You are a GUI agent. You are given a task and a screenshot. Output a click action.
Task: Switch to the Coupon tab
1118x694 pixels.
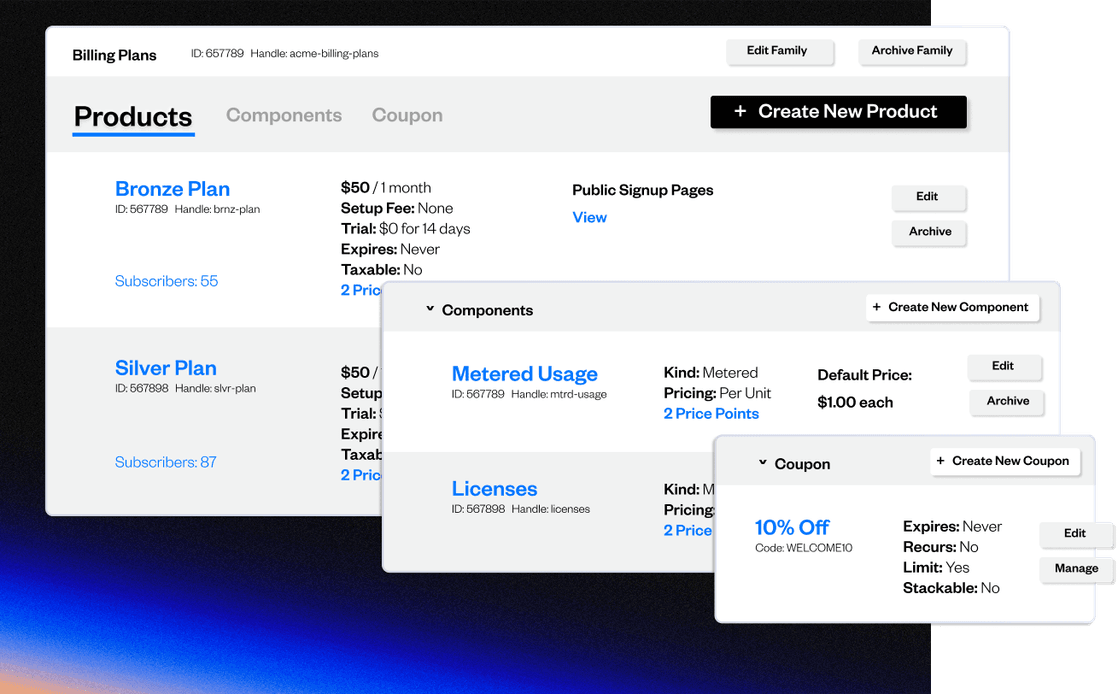[407, 115]
